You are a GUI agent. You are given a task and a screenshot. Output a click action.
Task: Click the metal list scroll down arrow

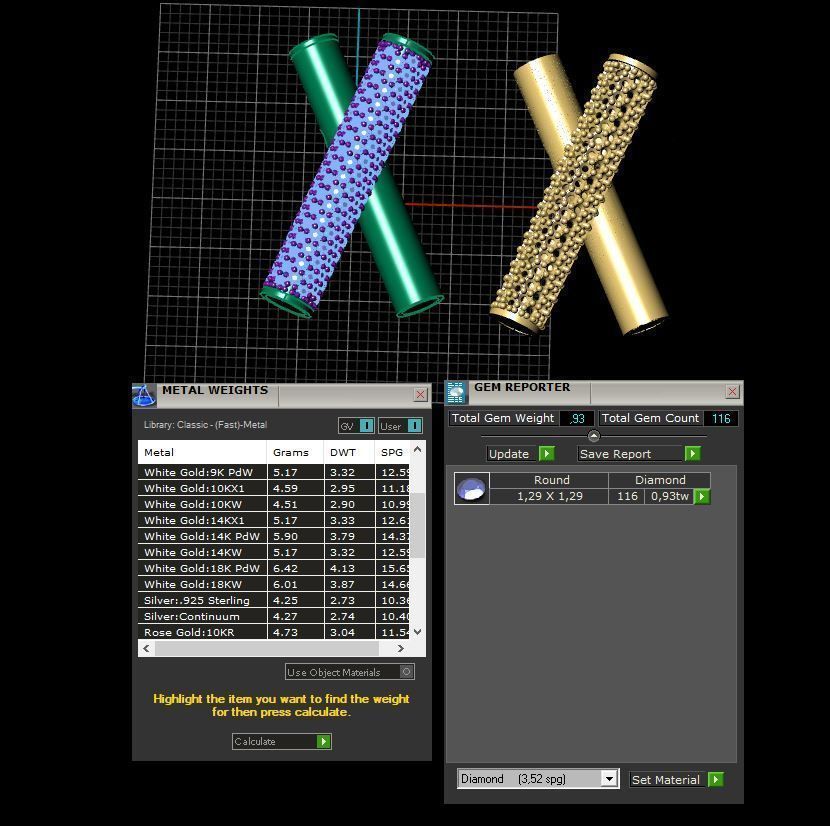pos(418,632)
